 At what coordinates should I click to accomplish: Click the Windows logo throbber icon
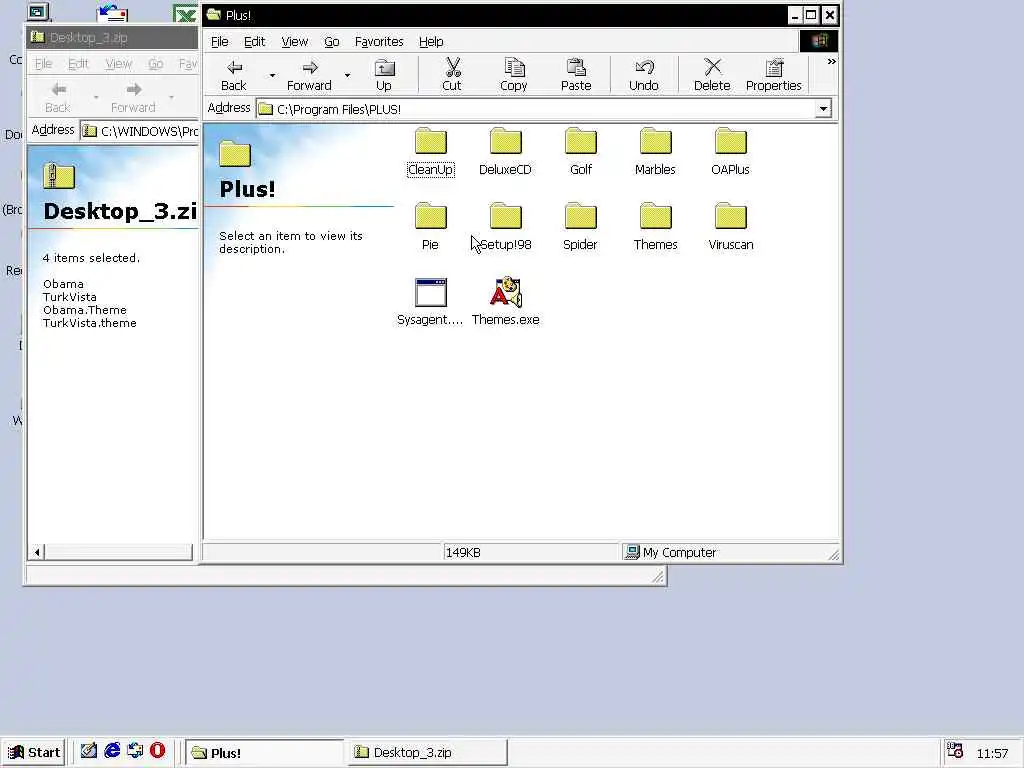coord(819,41)
